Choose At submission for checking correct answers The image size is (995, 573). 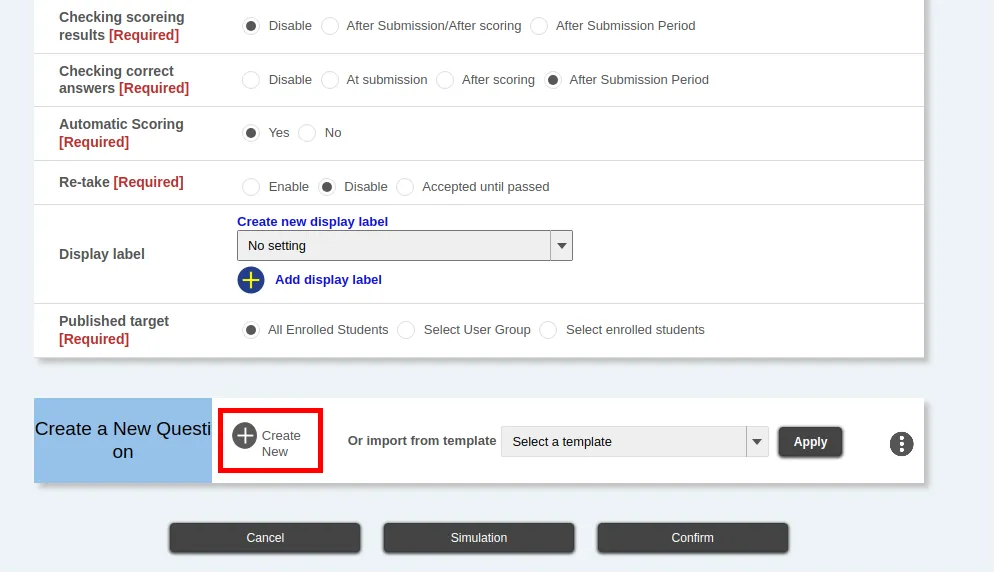330,80
